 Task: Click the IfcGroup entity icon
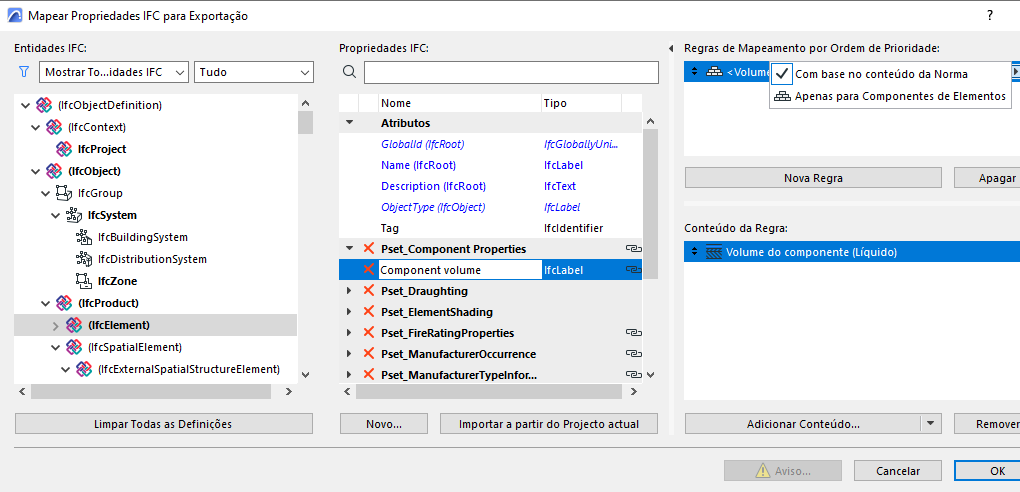point(63,193)
